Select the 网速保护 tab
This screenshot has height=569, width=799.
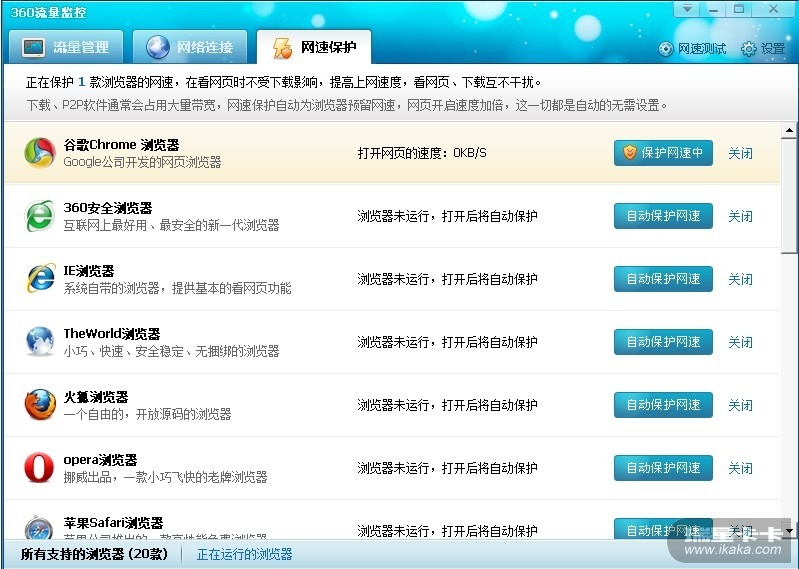314,47
